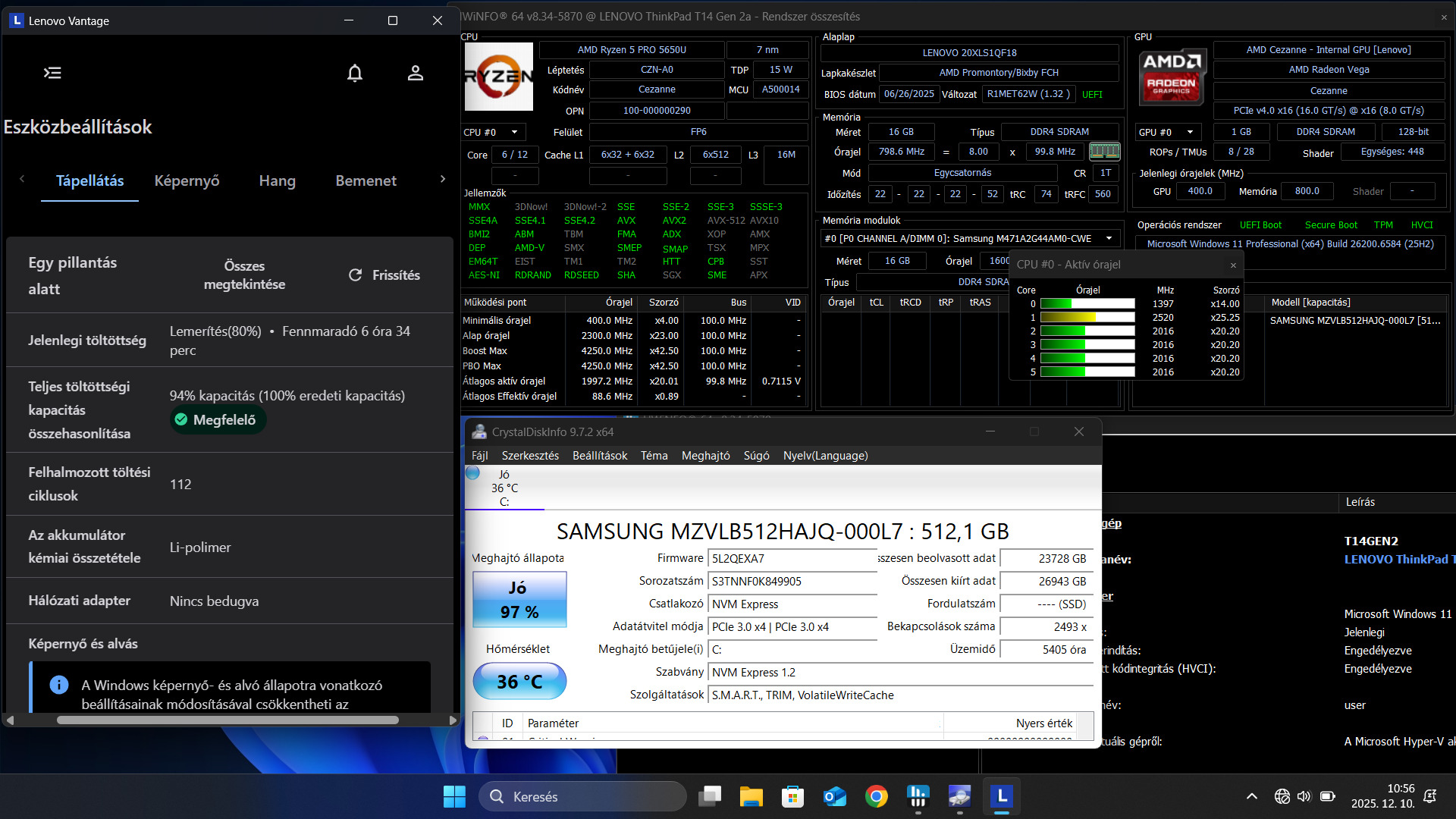1456x819 pixels.
Task: Open Google Chrome from the taskbar
Action: click(876, 796)
